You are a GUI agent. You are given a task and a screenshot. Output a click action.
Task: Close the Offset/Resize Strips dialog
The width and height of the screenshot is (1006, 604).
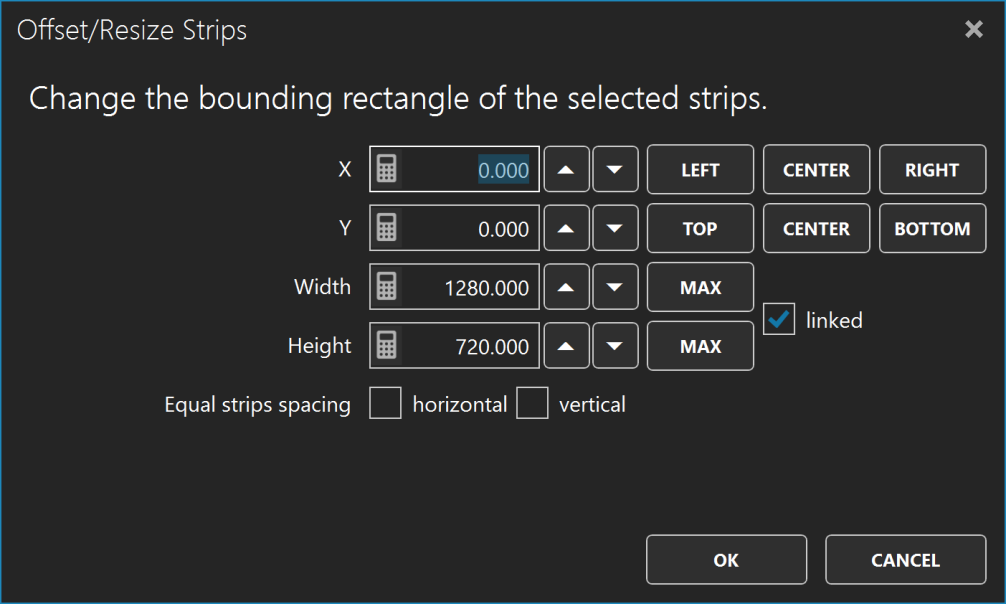point(974,29)
